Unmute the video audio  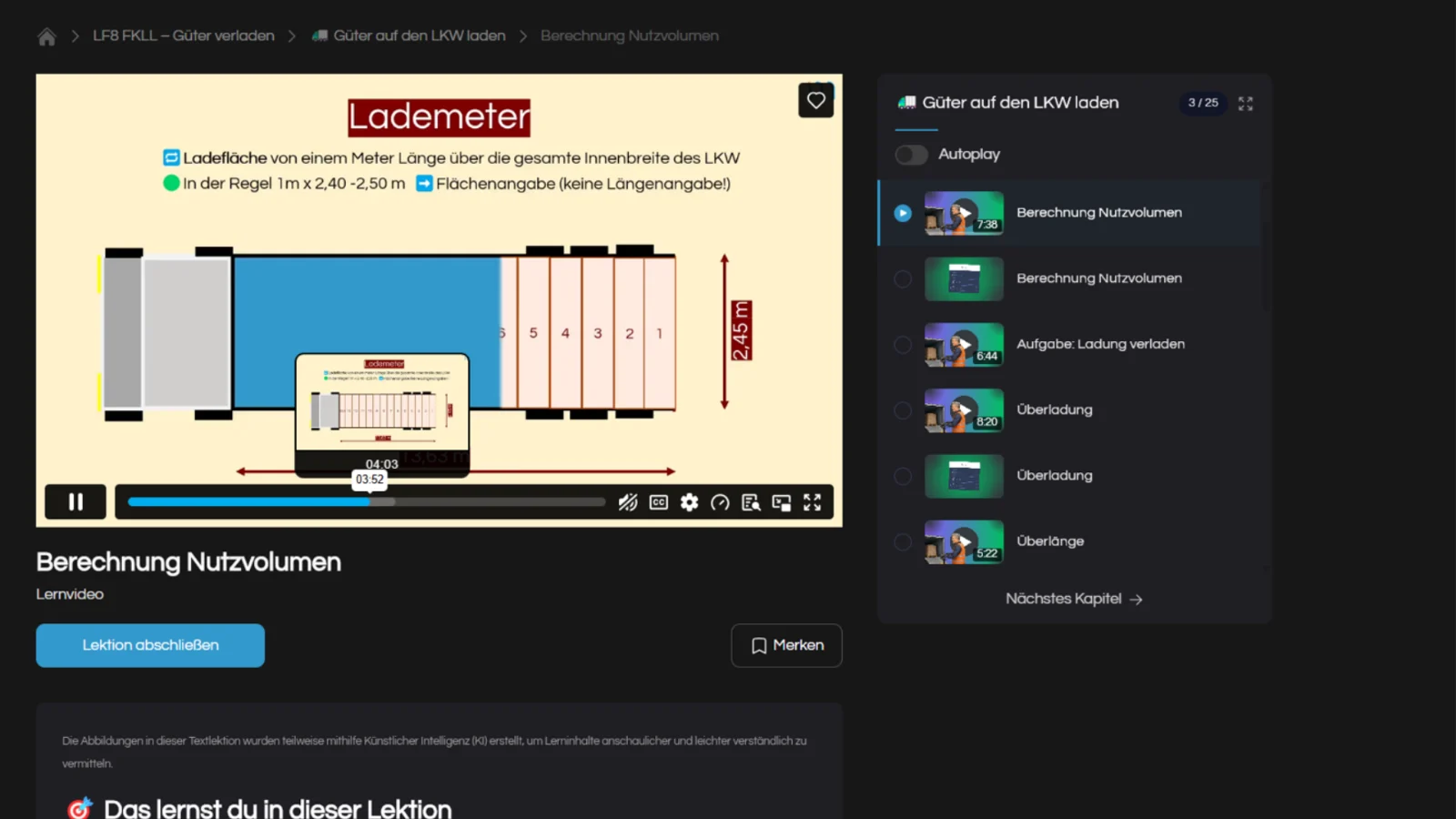pos(628,502)
